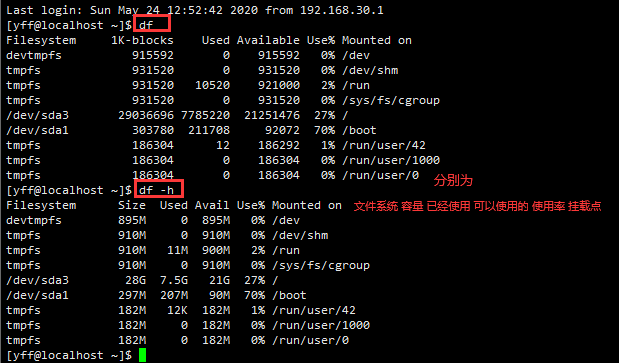Click "Mounted on" header beside the Available column

point(377,40)
